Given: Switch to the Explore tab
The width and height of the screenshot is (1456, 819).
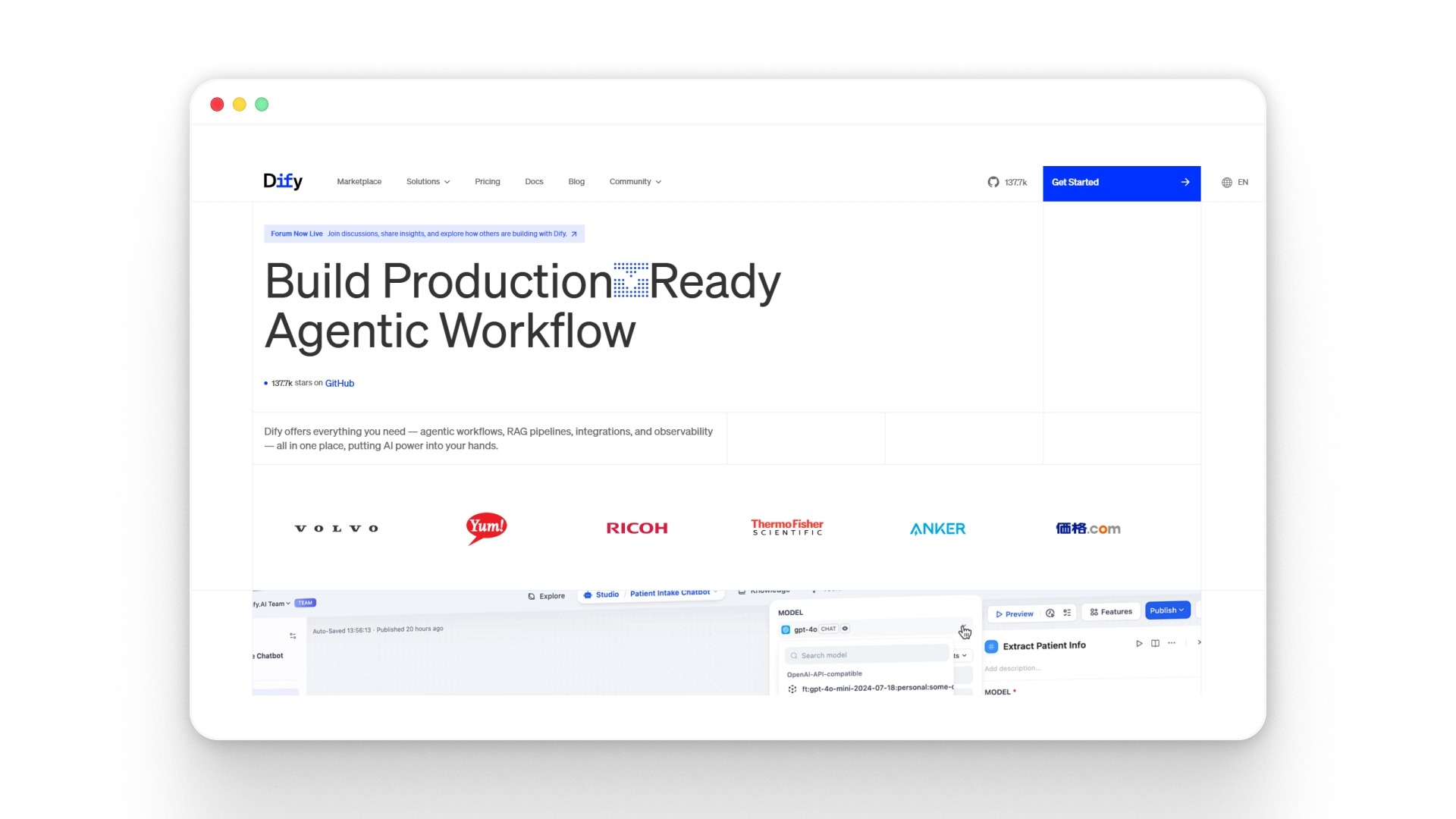Looking at the screenshot, I should pyautogui.click(x=547, y=596).
